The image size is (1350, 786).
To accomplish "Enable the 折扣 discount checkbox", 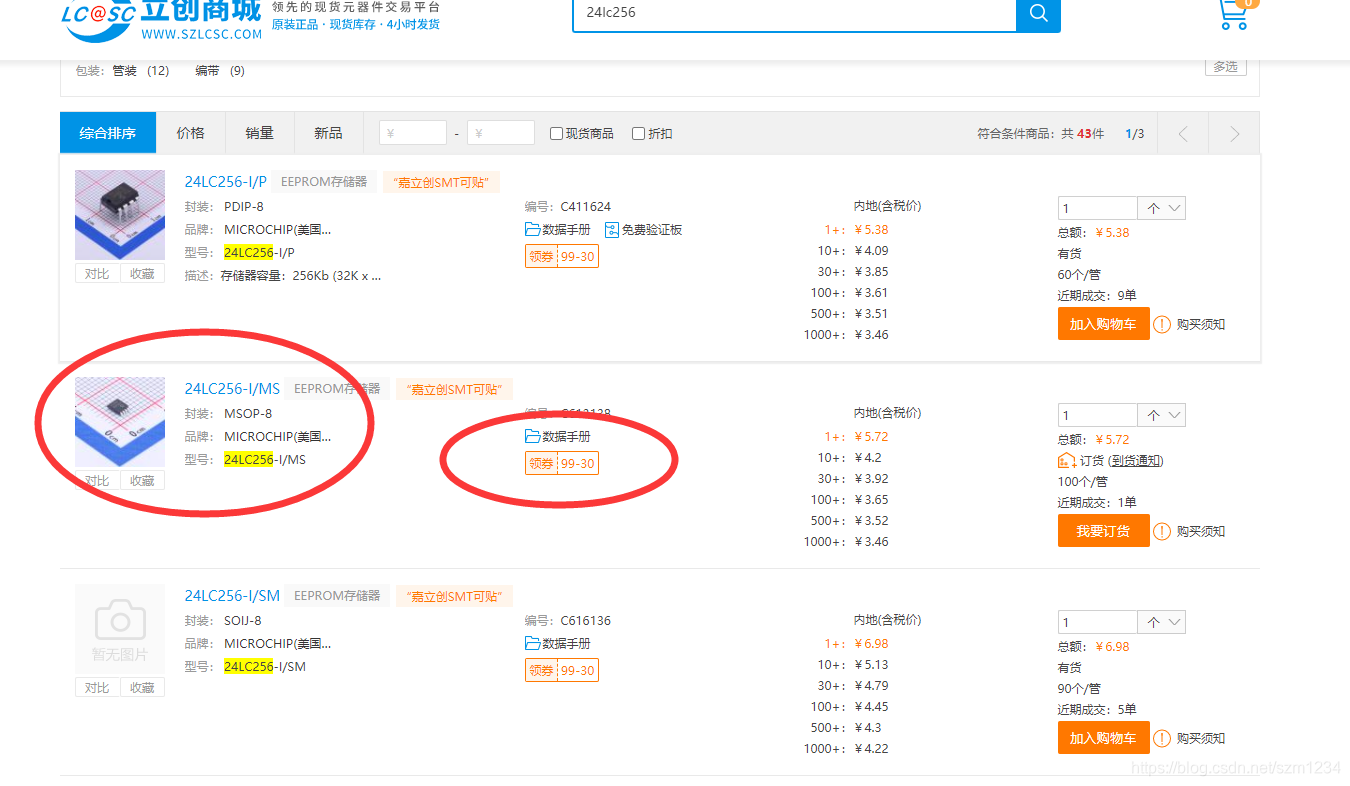I will (638, 133).
